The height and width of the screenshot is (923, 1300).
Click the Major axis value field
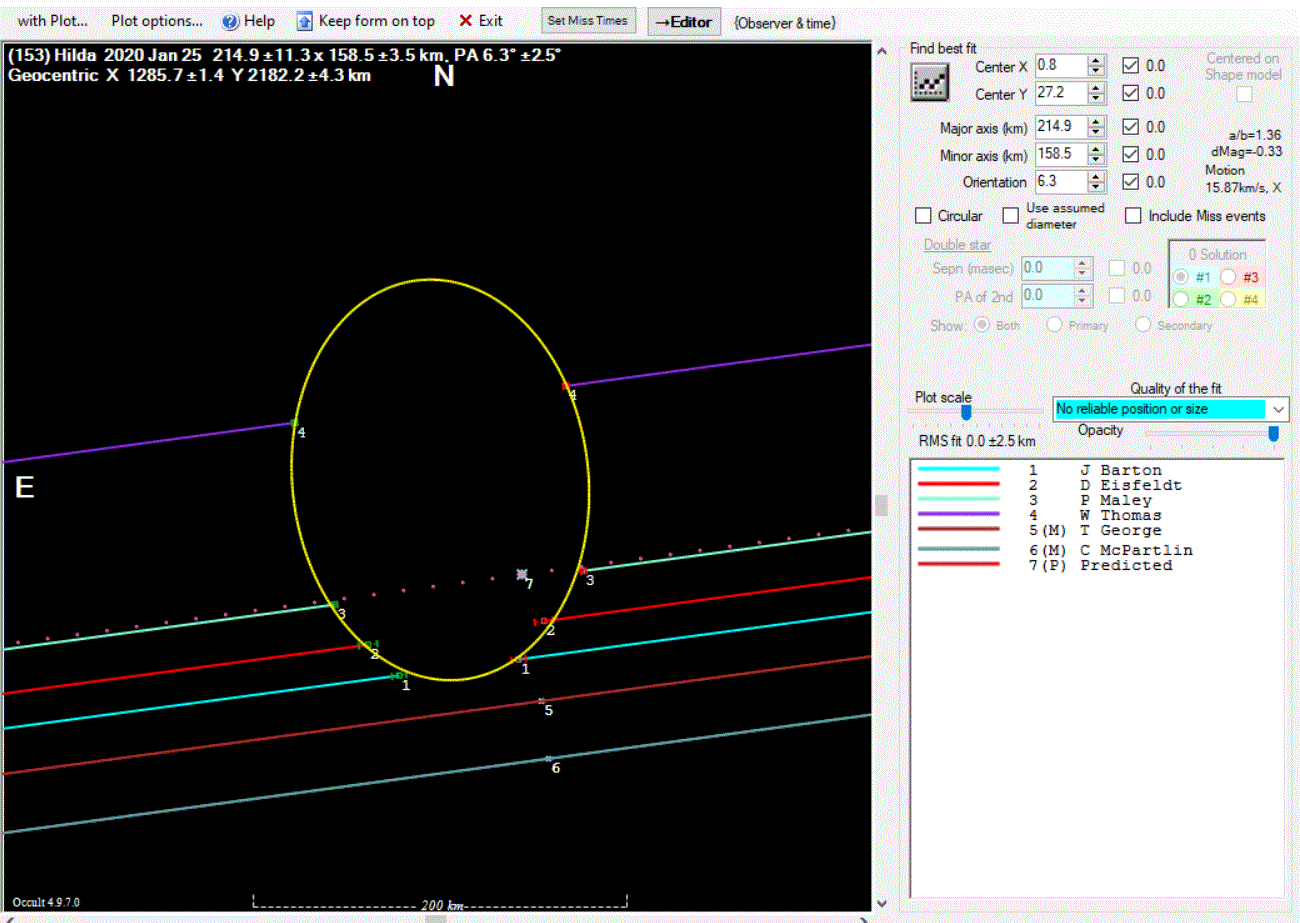(1062, 127)
